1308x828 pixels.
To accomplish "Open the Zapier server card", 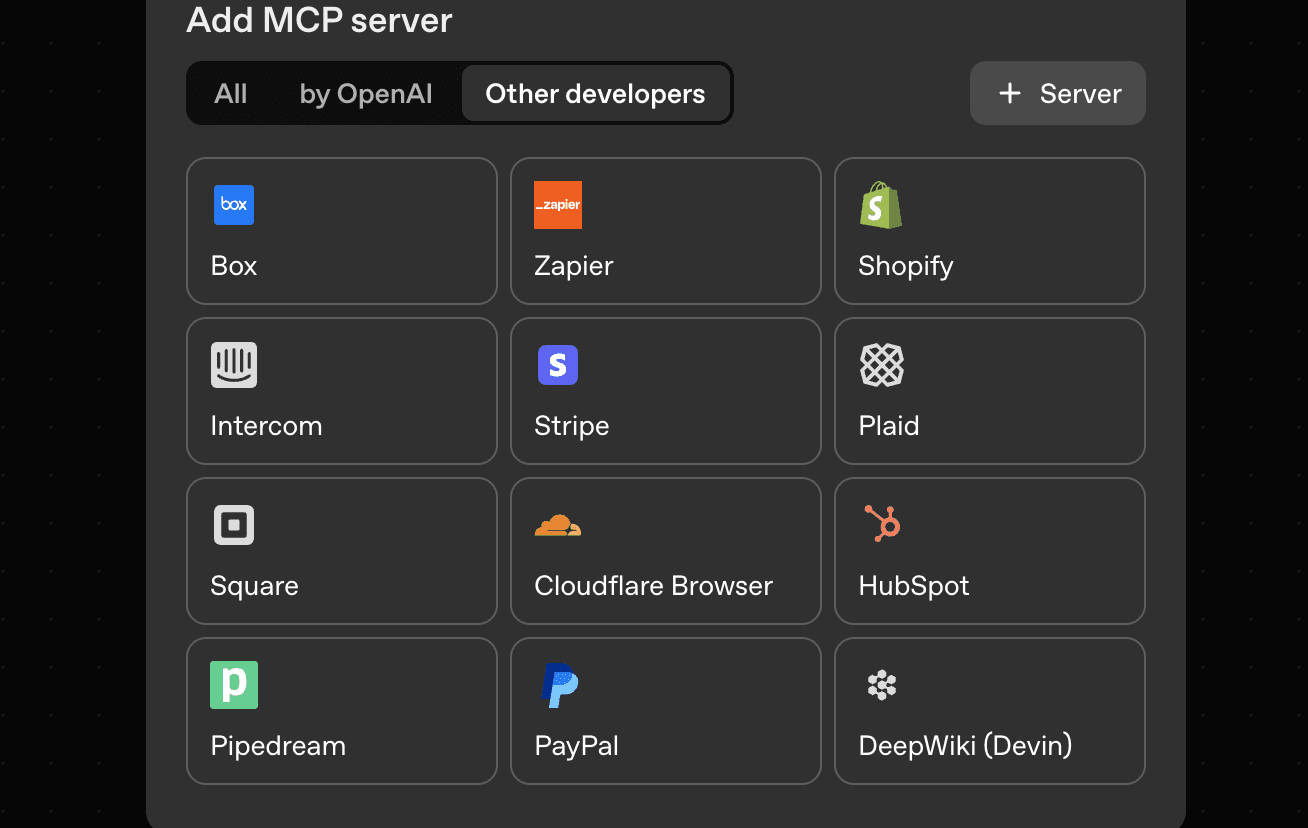I will (x=665, y=231).
